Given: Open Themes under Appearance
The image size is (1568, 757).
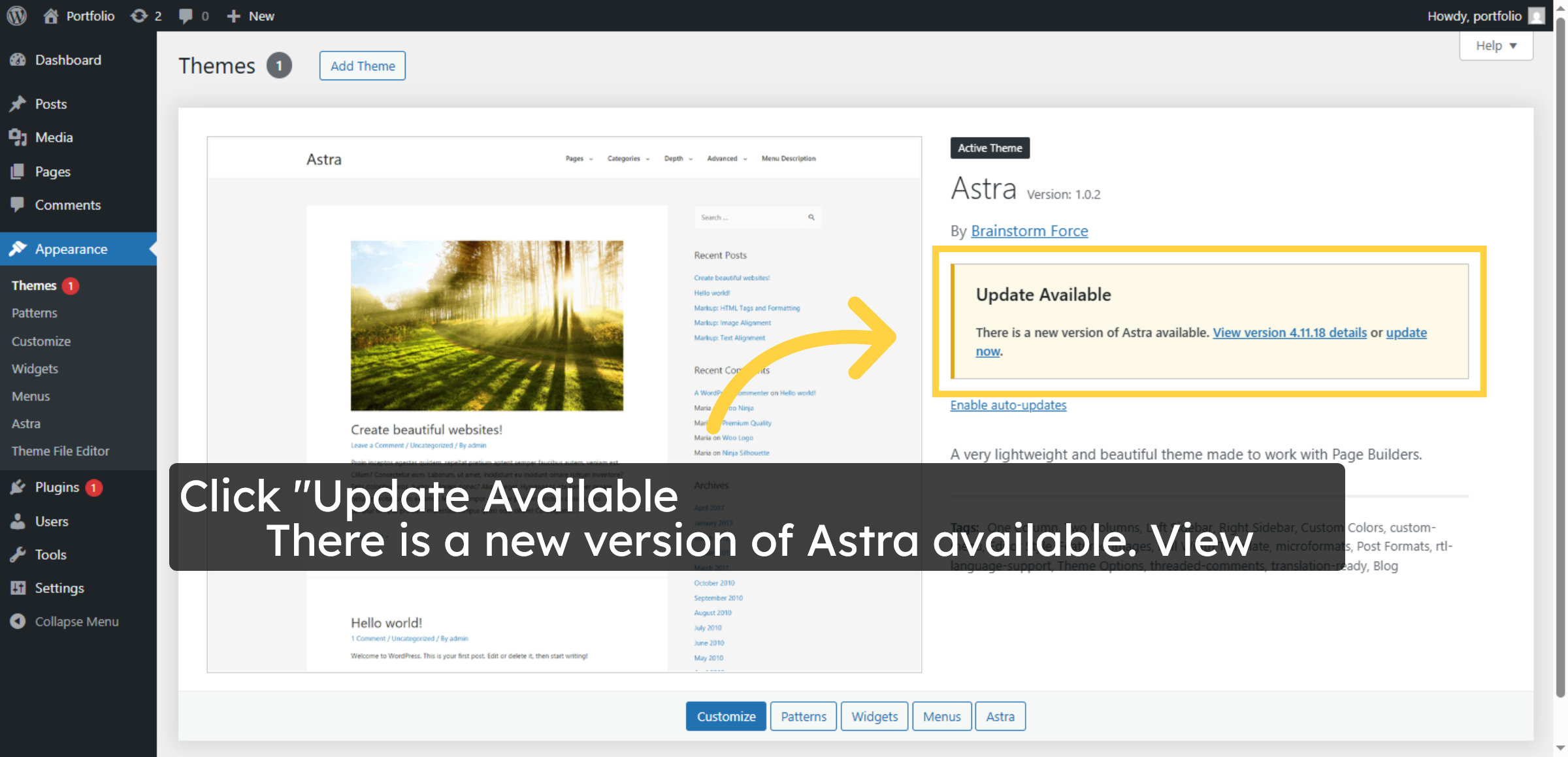Looking at the screenshot, I should click(x=35, y=285).
